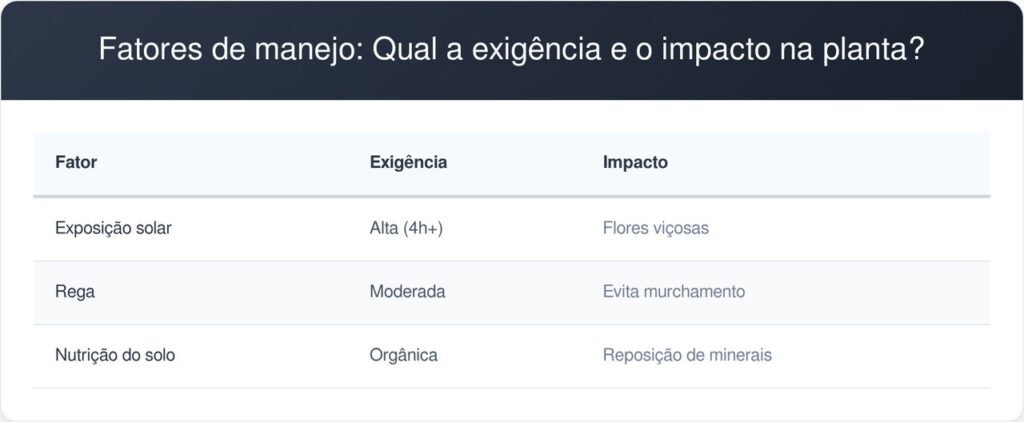
Task: Click the 'Reposição de minerais' cell
Action: [687, 355]
